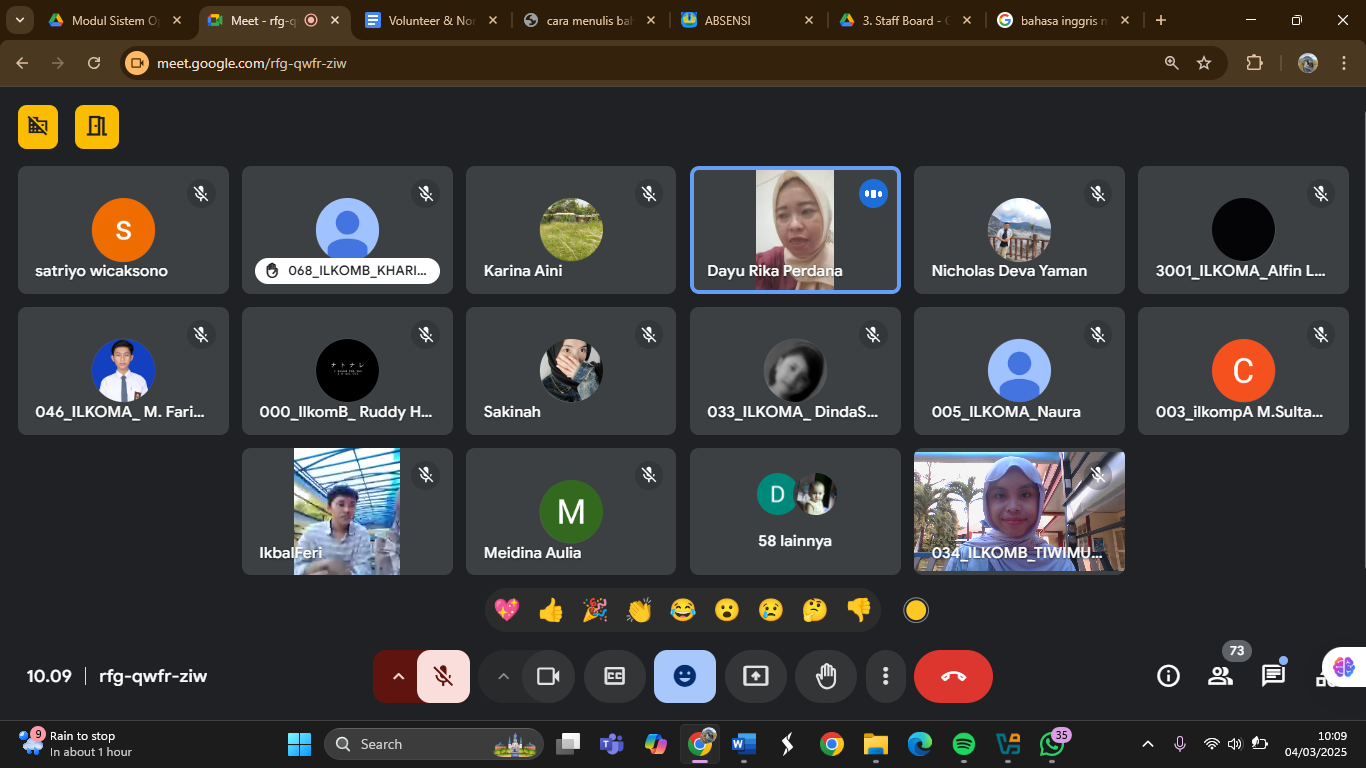
Task: Send the thumbs up reaction
Action: click(x=551, y=610)
